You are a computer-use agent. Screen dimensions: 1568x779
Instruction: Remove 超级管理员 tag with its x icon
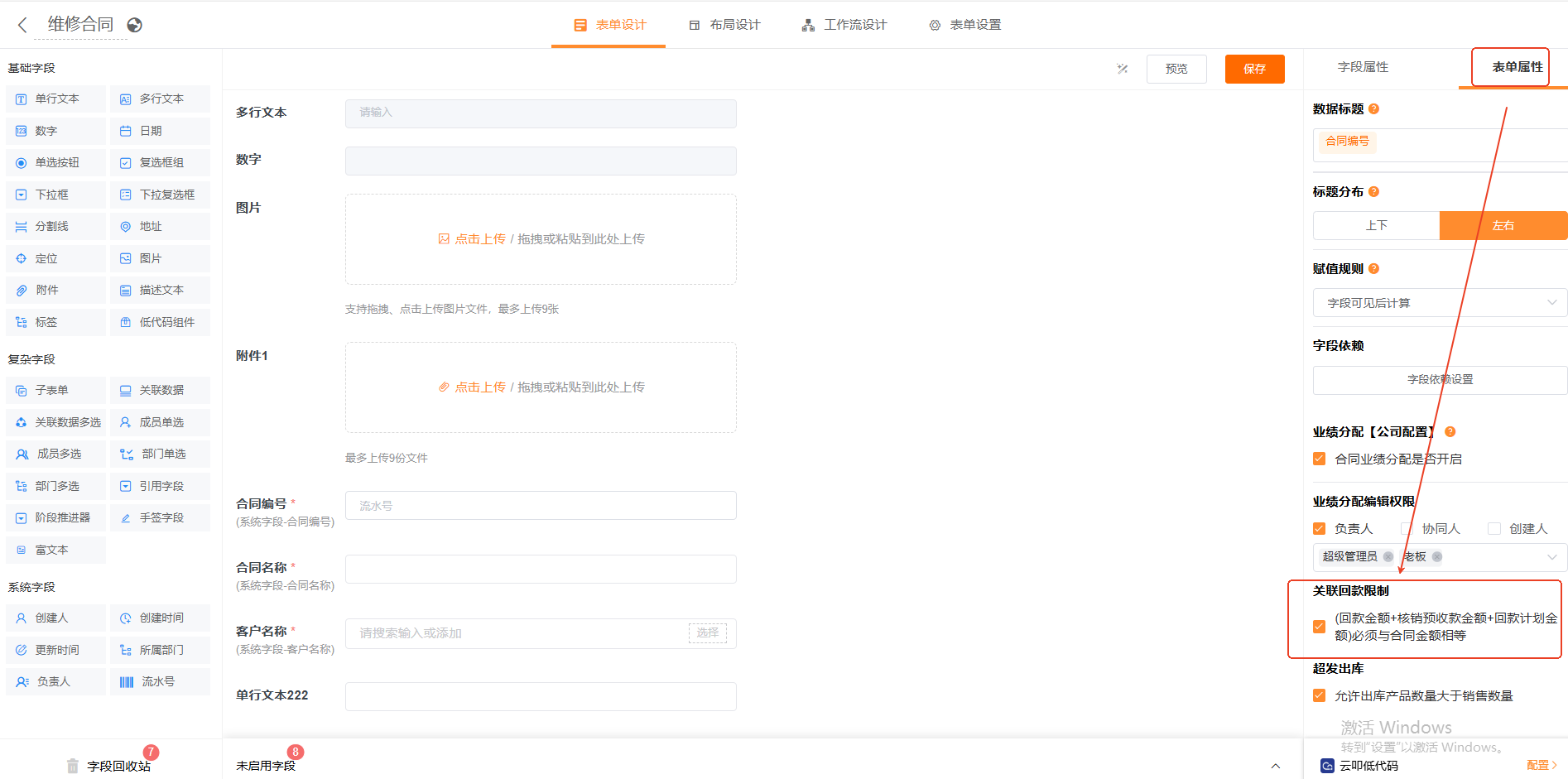click(x=1388, y=557)
